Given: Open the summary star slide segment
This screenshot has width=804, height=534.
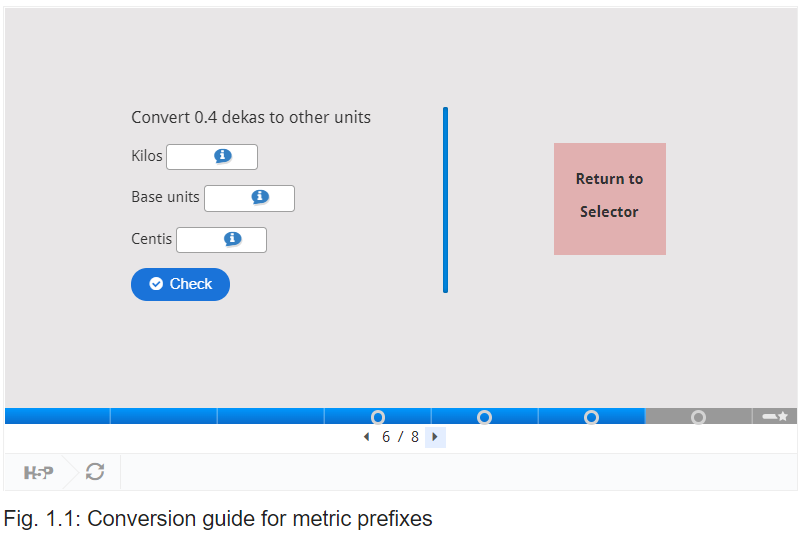Looking at the screenshot, I should (x=775, y=416).
